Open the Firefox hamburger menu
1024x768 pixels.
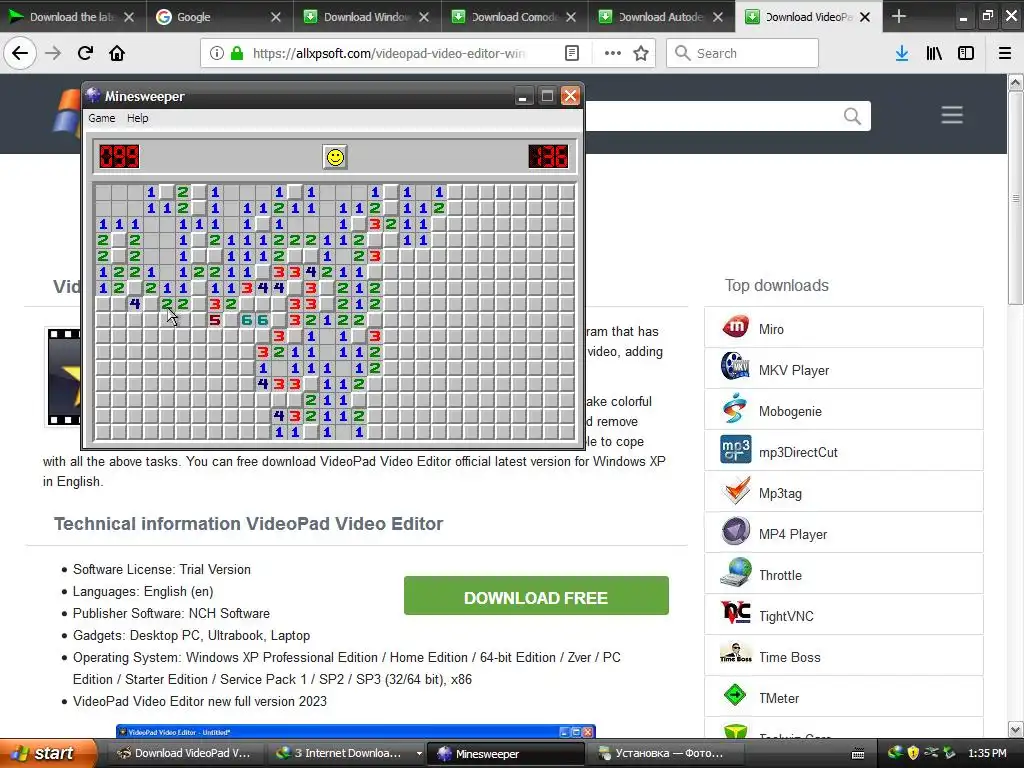[x=1005, y=53]
